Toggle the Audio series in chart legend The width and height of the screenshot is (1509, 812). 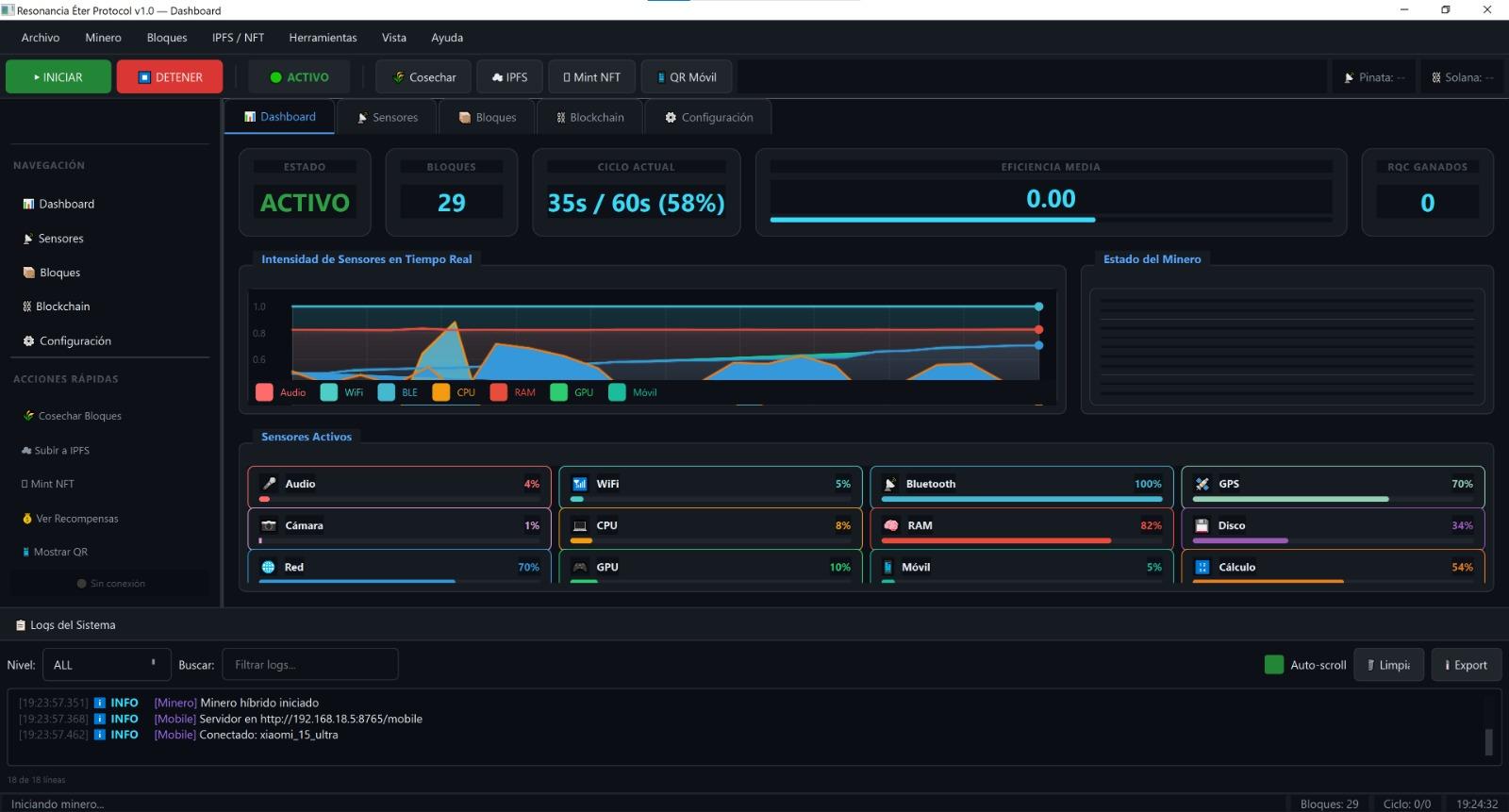click(x=281, y=392)
